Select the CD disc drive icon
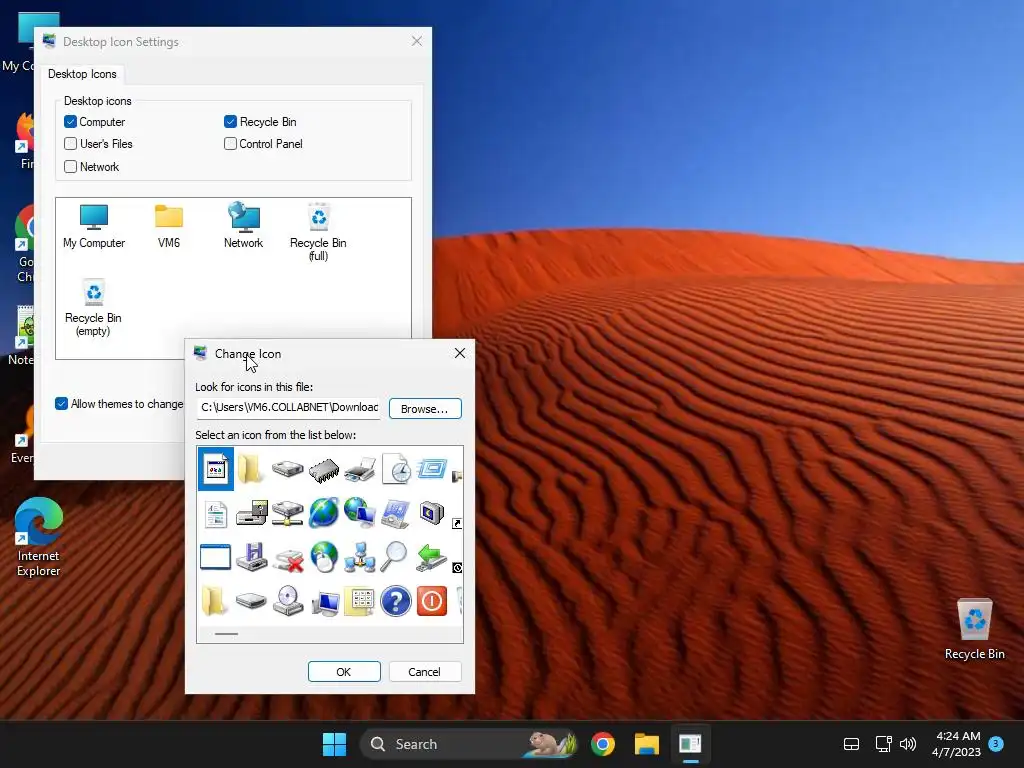The image size is (1024, 768). click(288, 601)
